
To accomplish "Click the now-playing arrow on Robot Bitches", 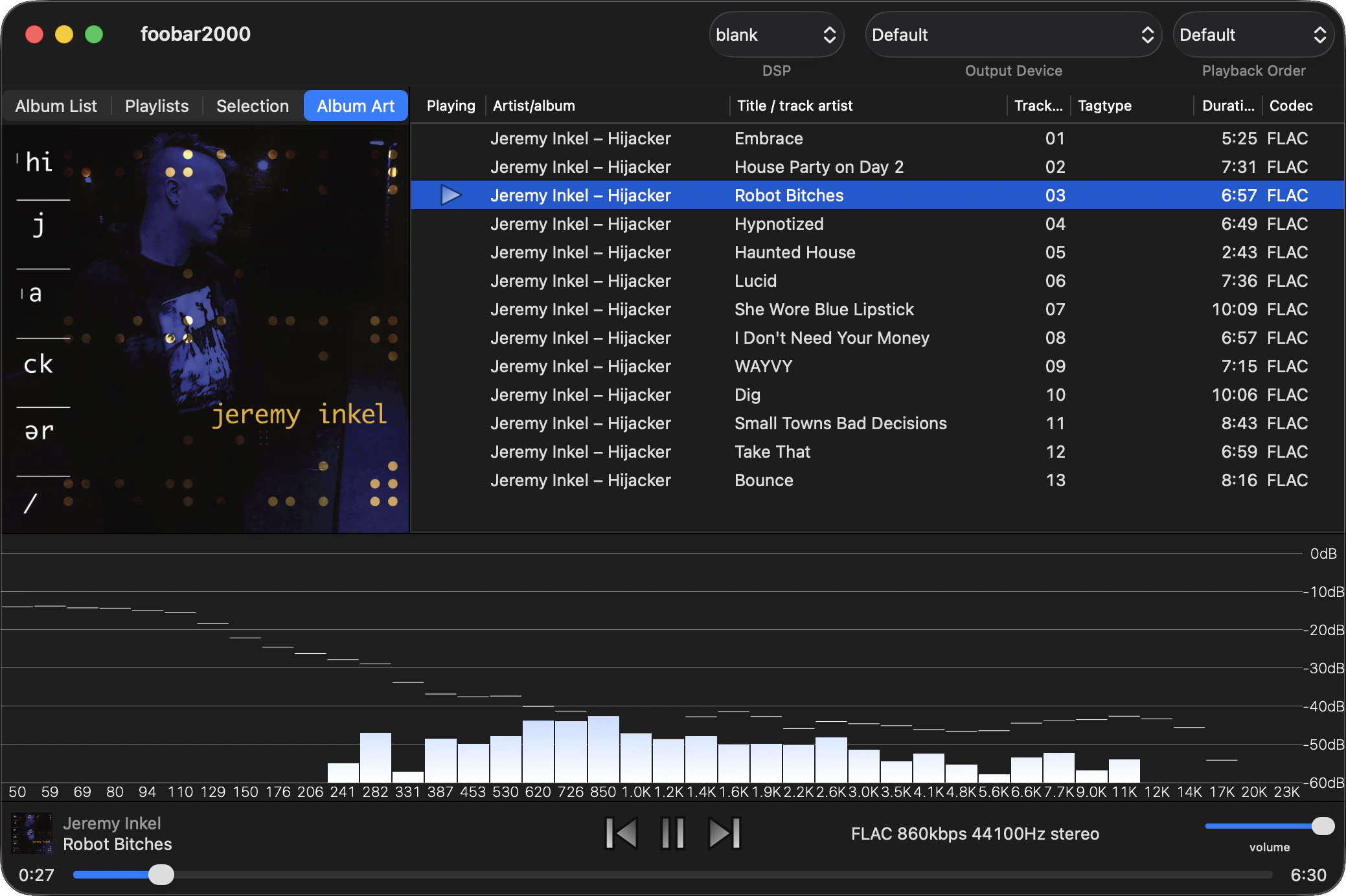I will (x=450, y=195).
